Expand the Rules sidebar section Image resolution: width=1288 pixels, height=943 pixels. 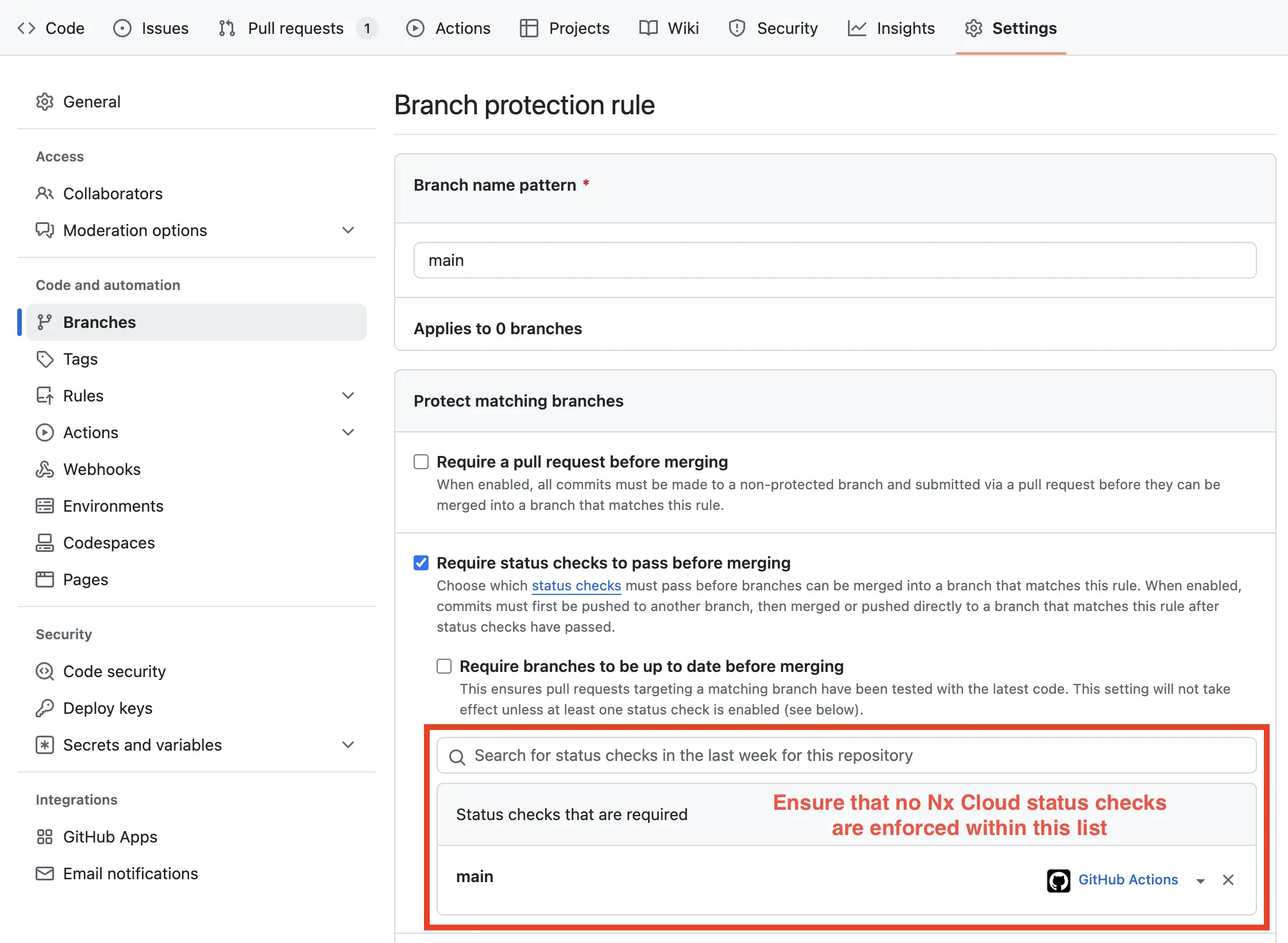pyautogui.click(x=348, y=395)
